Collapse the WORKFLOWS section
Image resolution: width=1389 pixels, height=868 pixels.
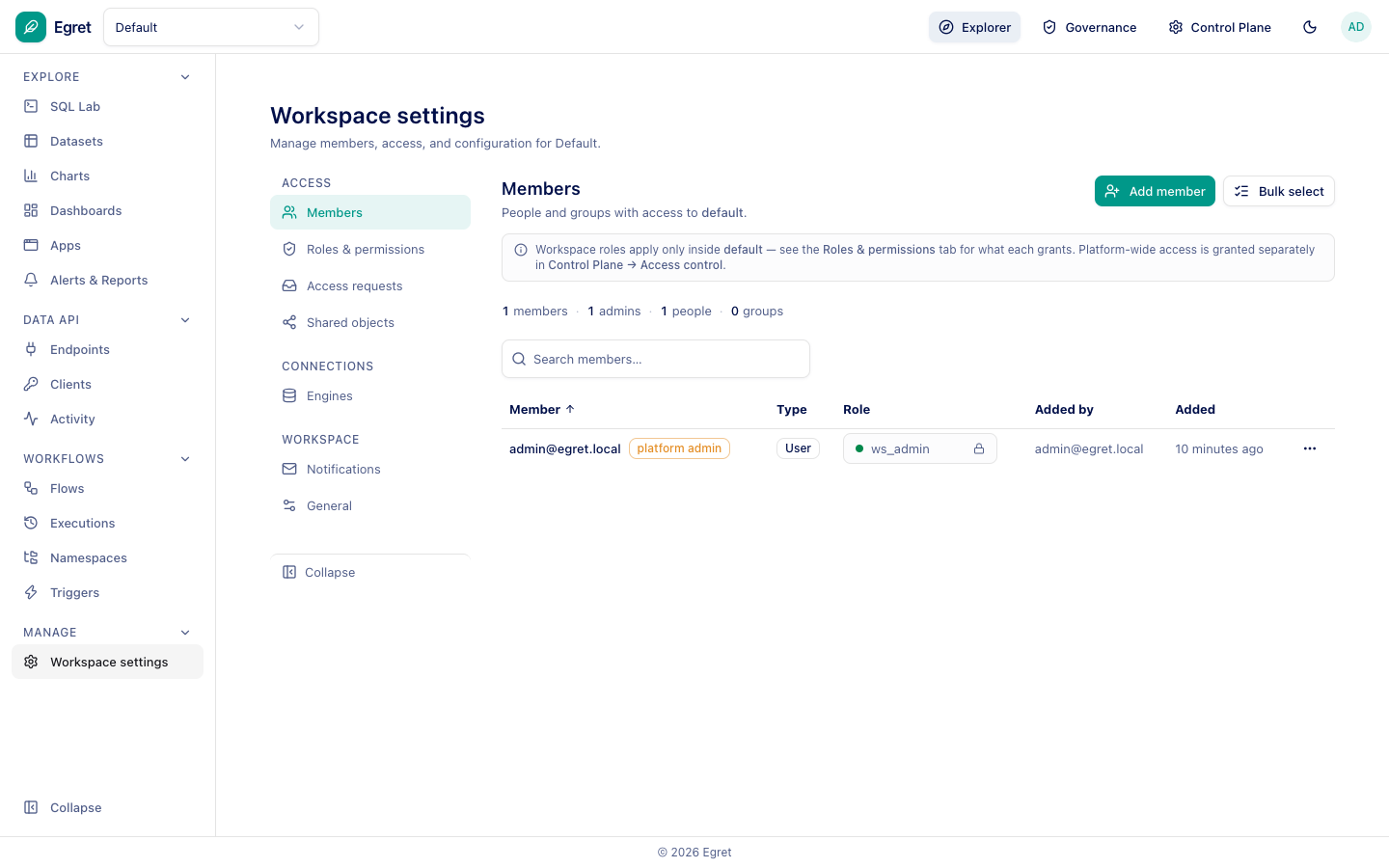click(185, 459)
